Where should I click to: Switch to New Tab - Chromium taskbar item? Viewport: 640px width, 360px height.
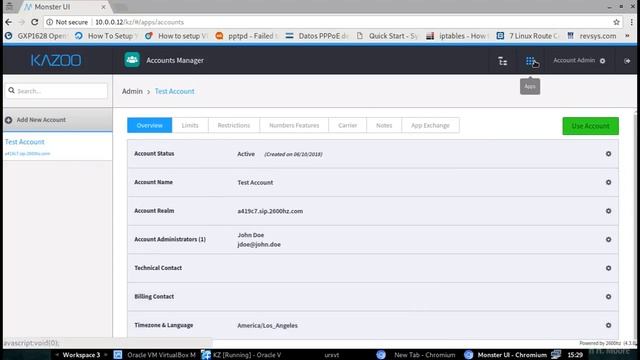pos(416,355)
